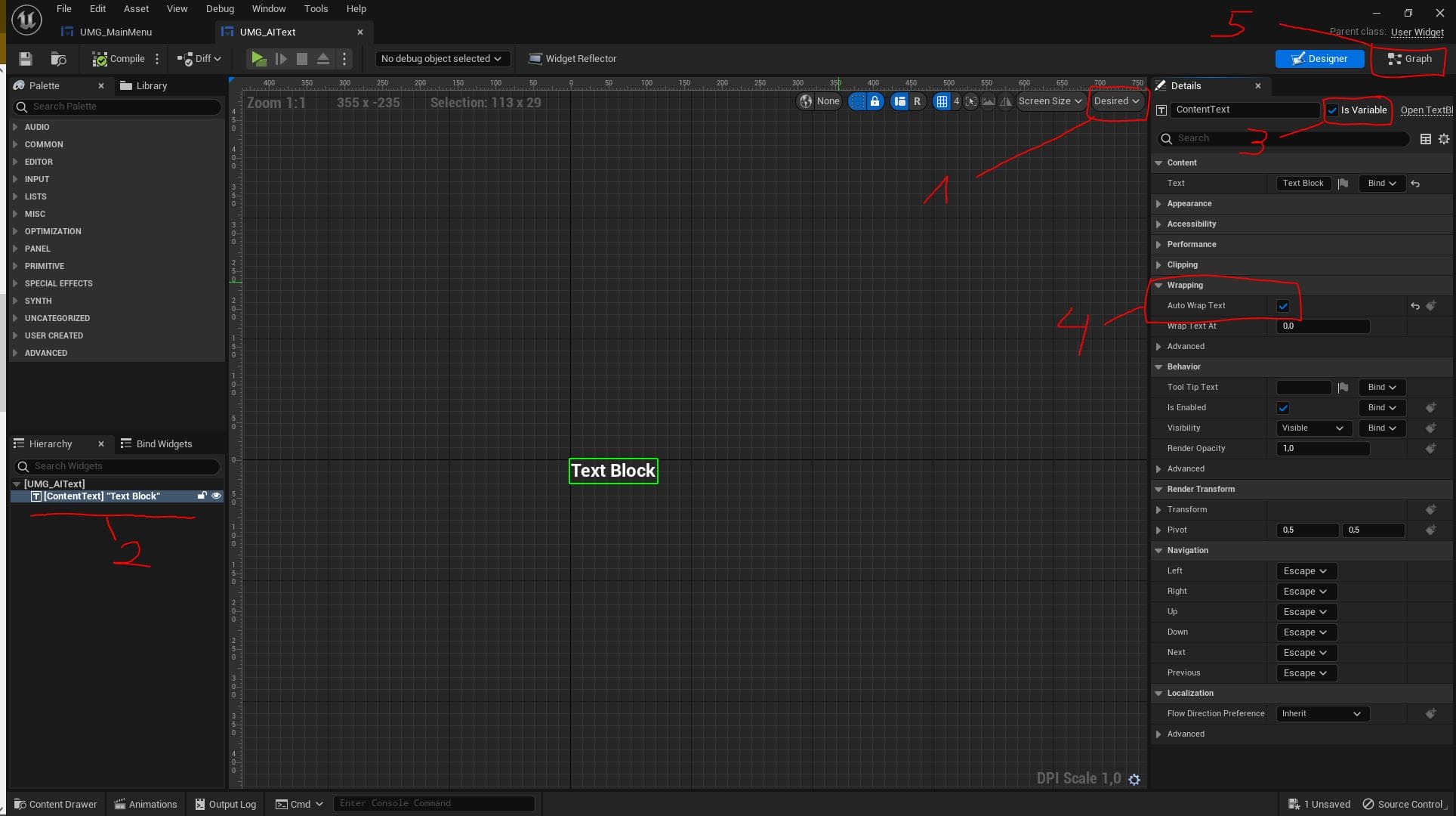Switch to the UMG_MainMenu tab
Screen dimensions: 1456x816
(116, 32)
